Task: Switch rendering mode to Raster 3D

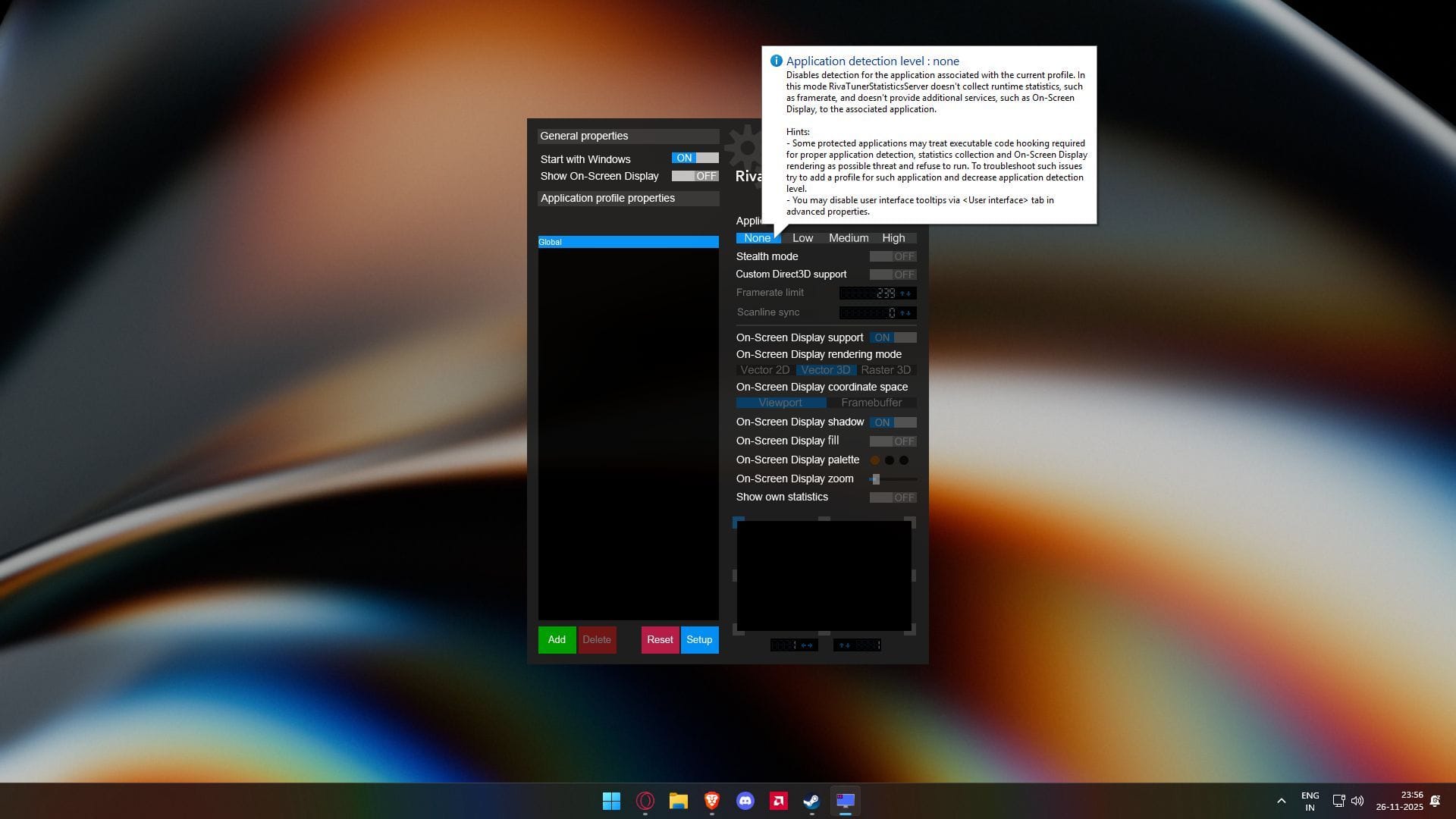Action: pyautogui.click(x=886, y=370)
